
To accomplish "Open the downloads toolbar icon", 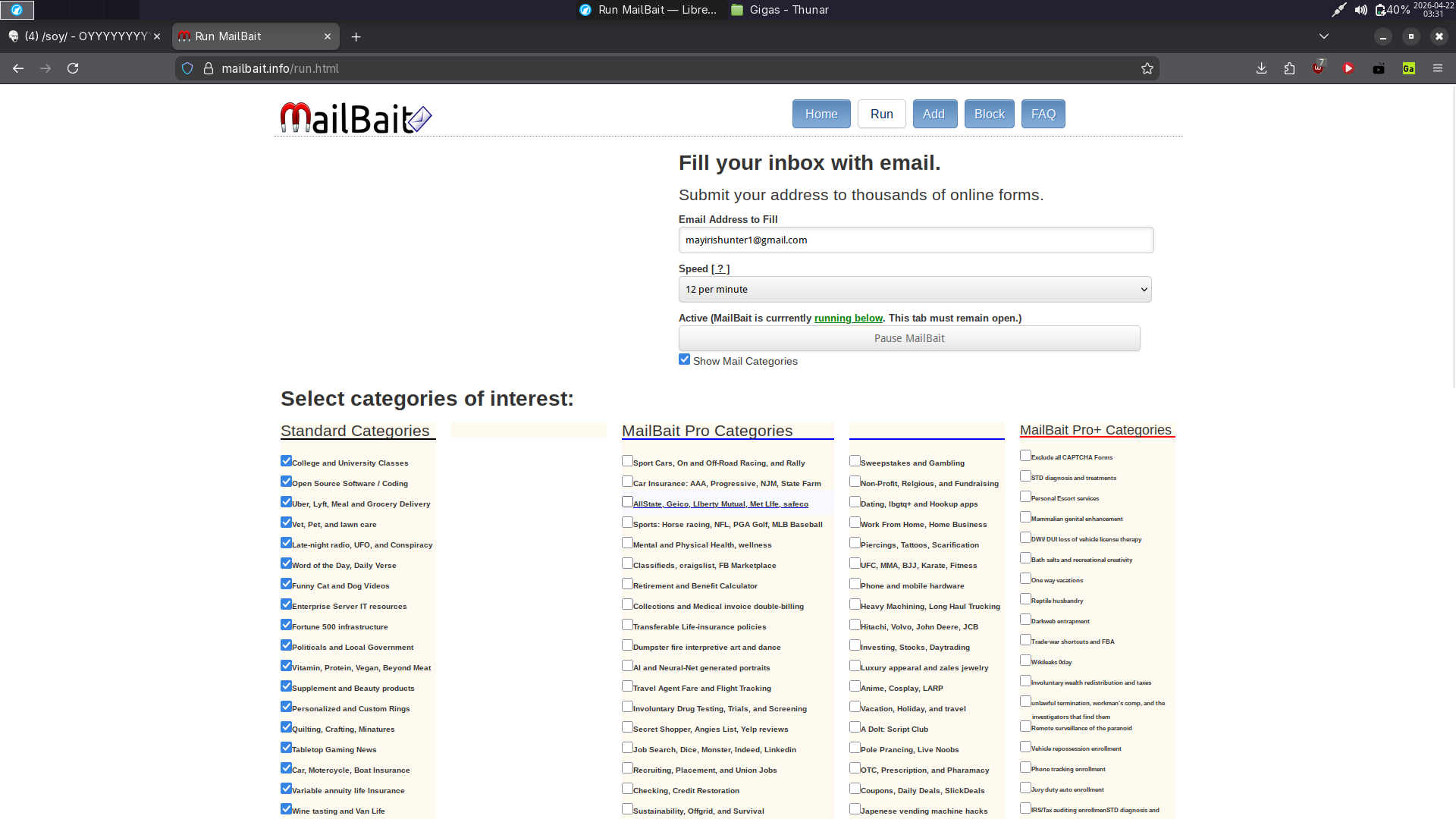I will point(1261,68).
